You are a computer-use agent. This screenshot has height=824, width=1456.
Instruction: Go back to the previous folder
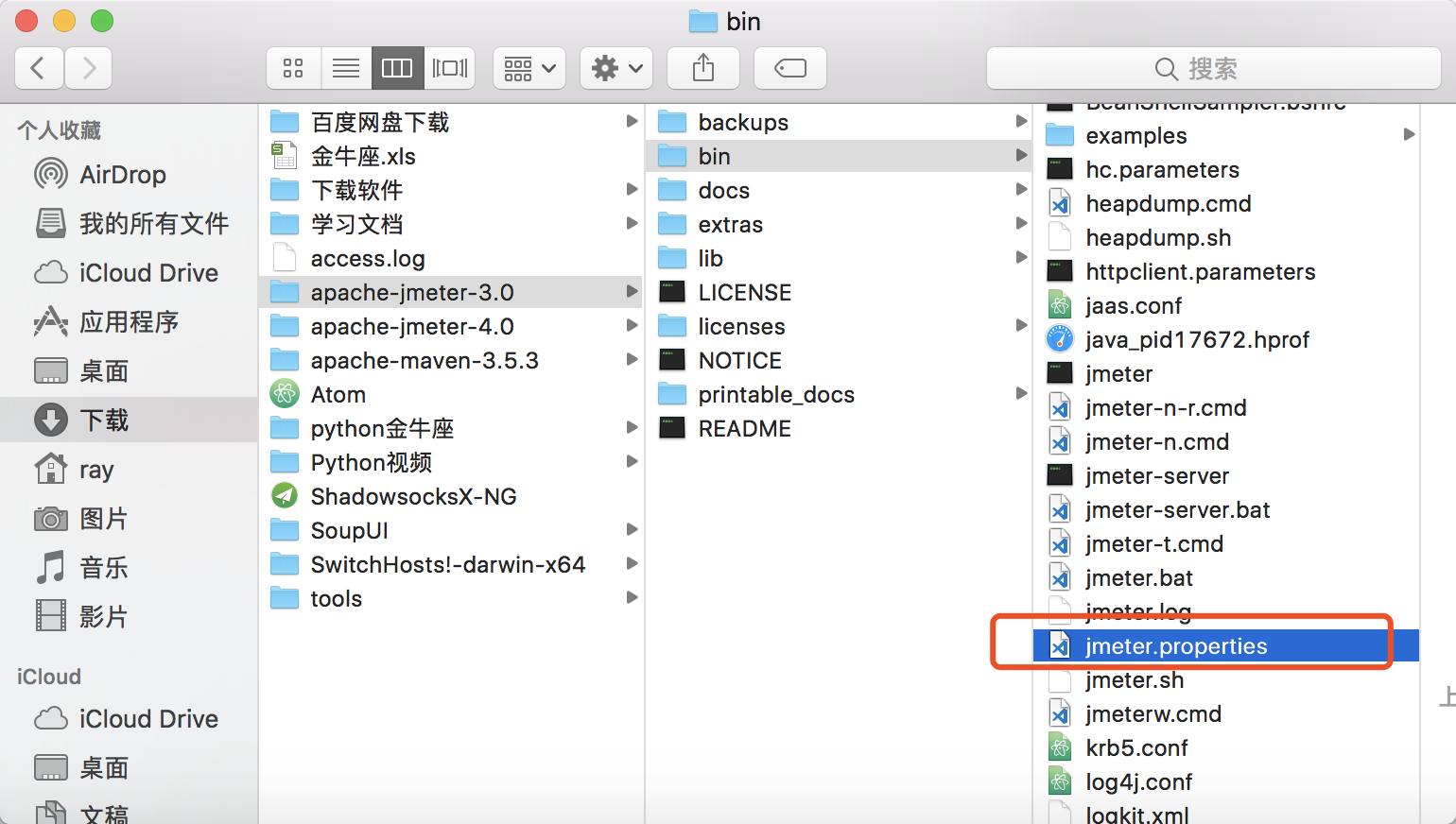39,68
